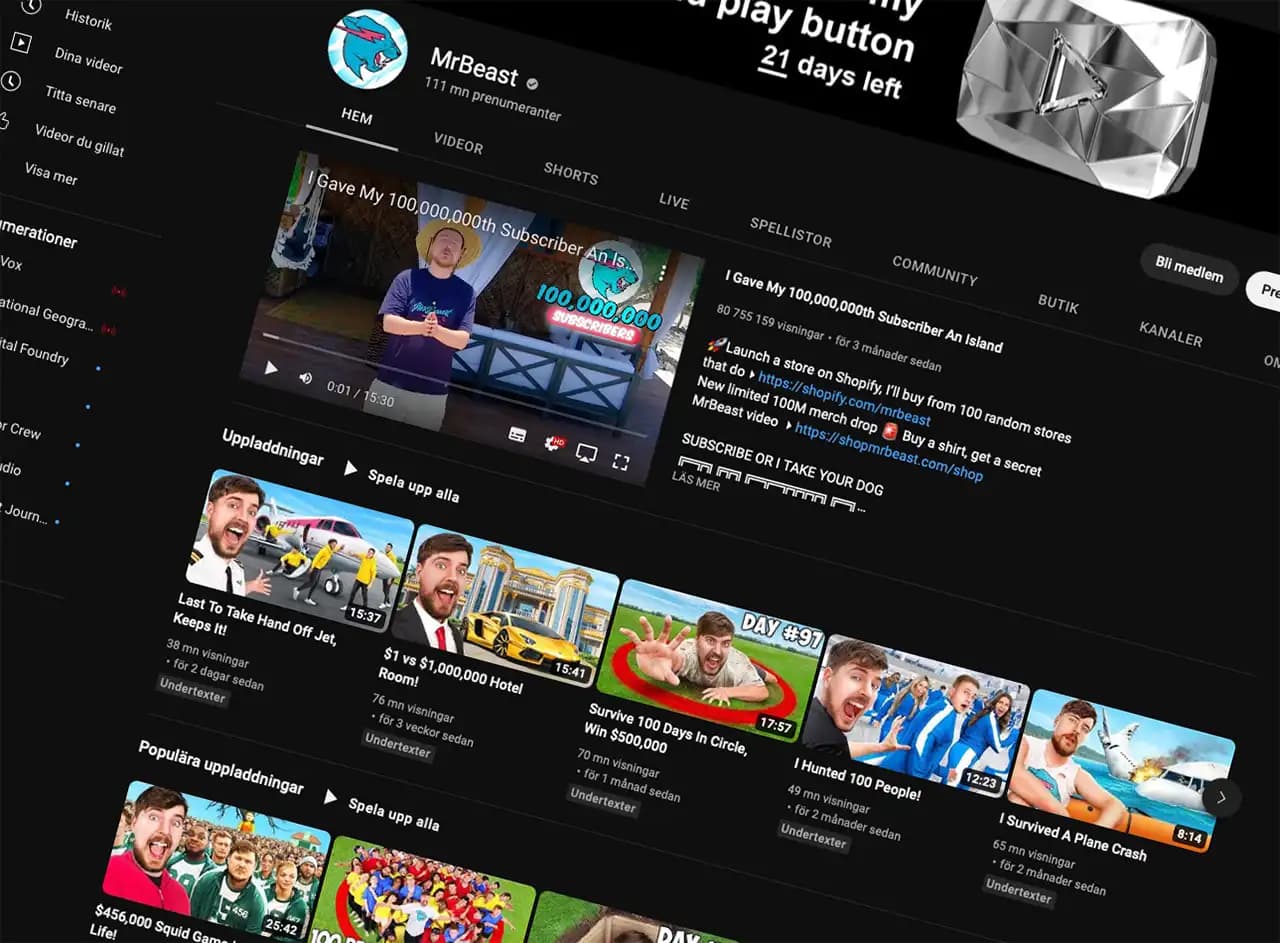This screenshot has width=1280, height=943.
Task: Click Undertexter badge under Hotel Room video
Action: pyautogui.click(x=398, y=745)
